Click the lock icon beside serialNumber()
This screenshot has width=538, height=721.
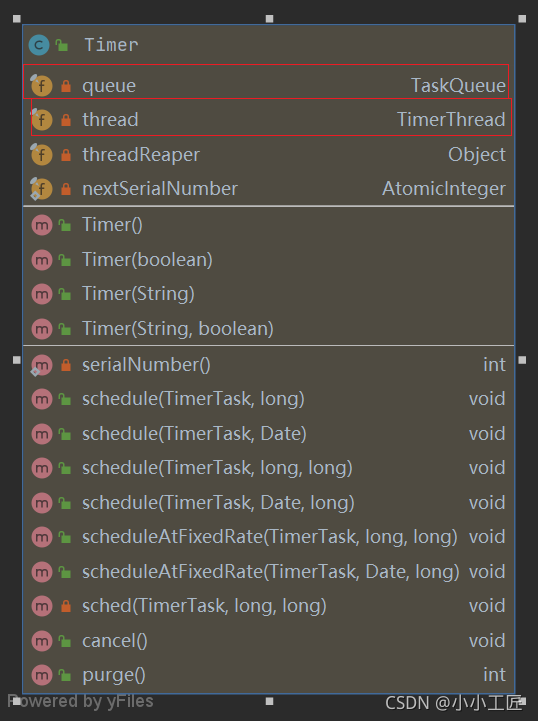coord(66,365)
